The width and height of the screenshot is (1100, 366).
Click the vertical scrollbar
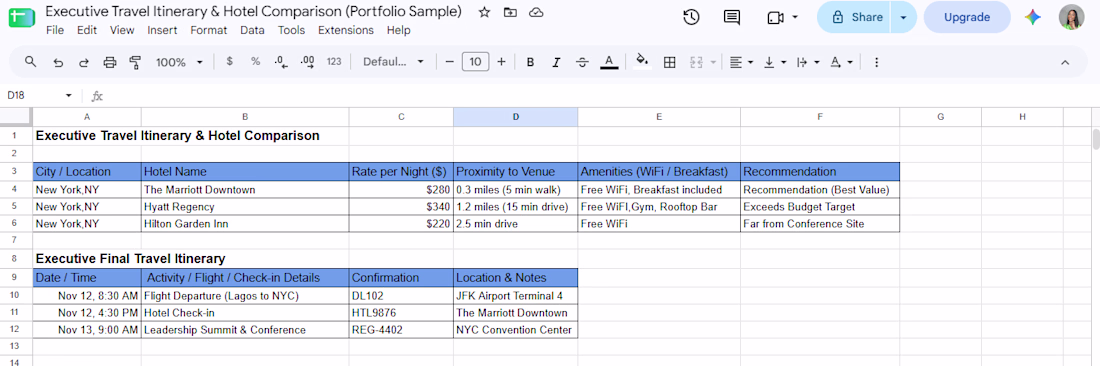tap(1095, 140)
